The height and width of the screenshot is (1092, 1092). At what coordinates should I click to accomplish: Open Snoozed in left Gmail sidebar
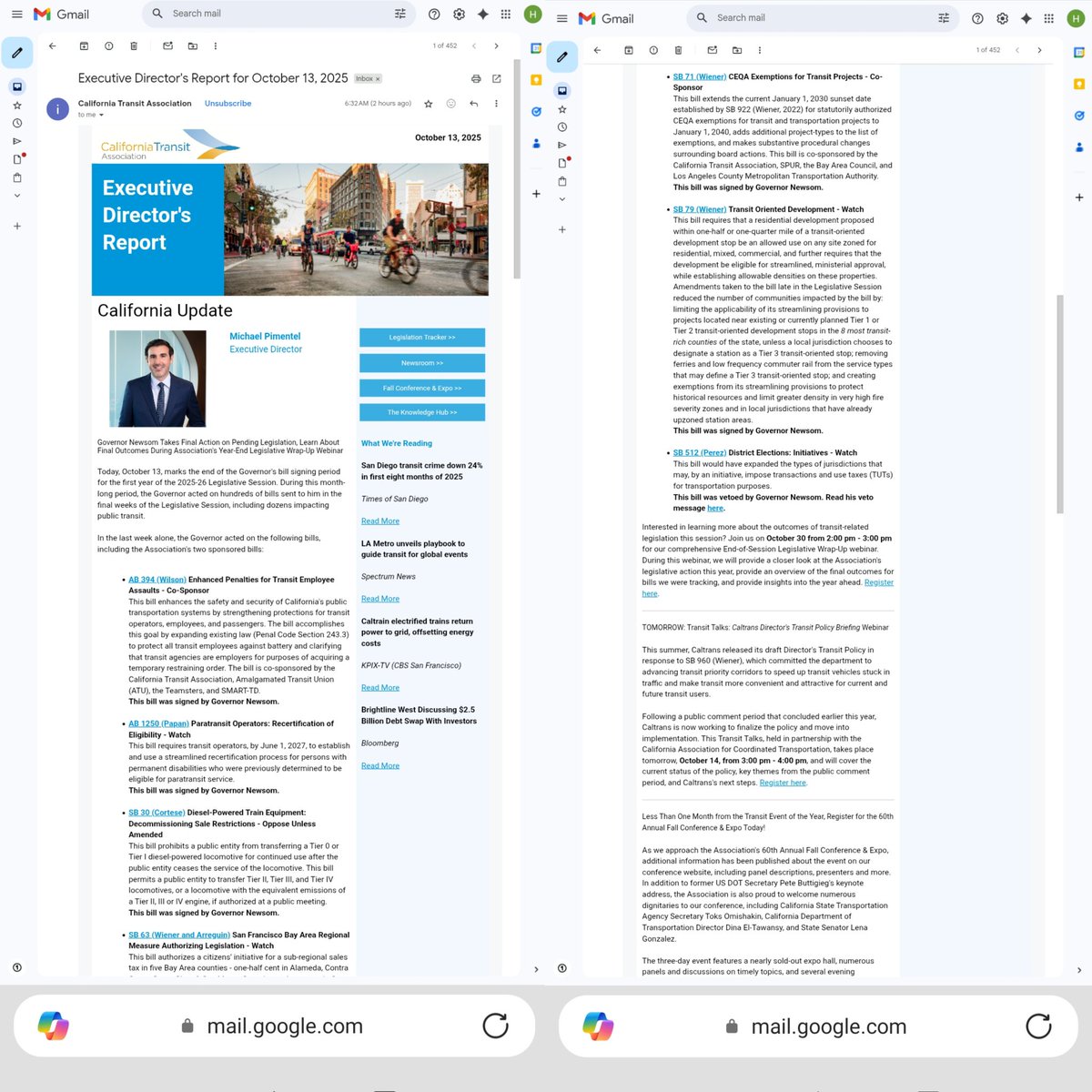[x=16, y=123]
